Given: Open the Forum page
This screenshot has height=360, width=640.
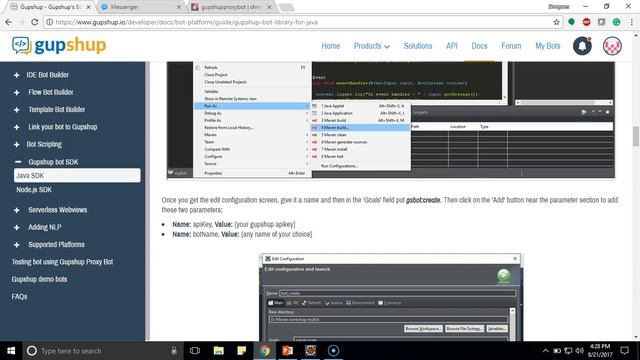Looking at the screenshot, I should point(511,46).
